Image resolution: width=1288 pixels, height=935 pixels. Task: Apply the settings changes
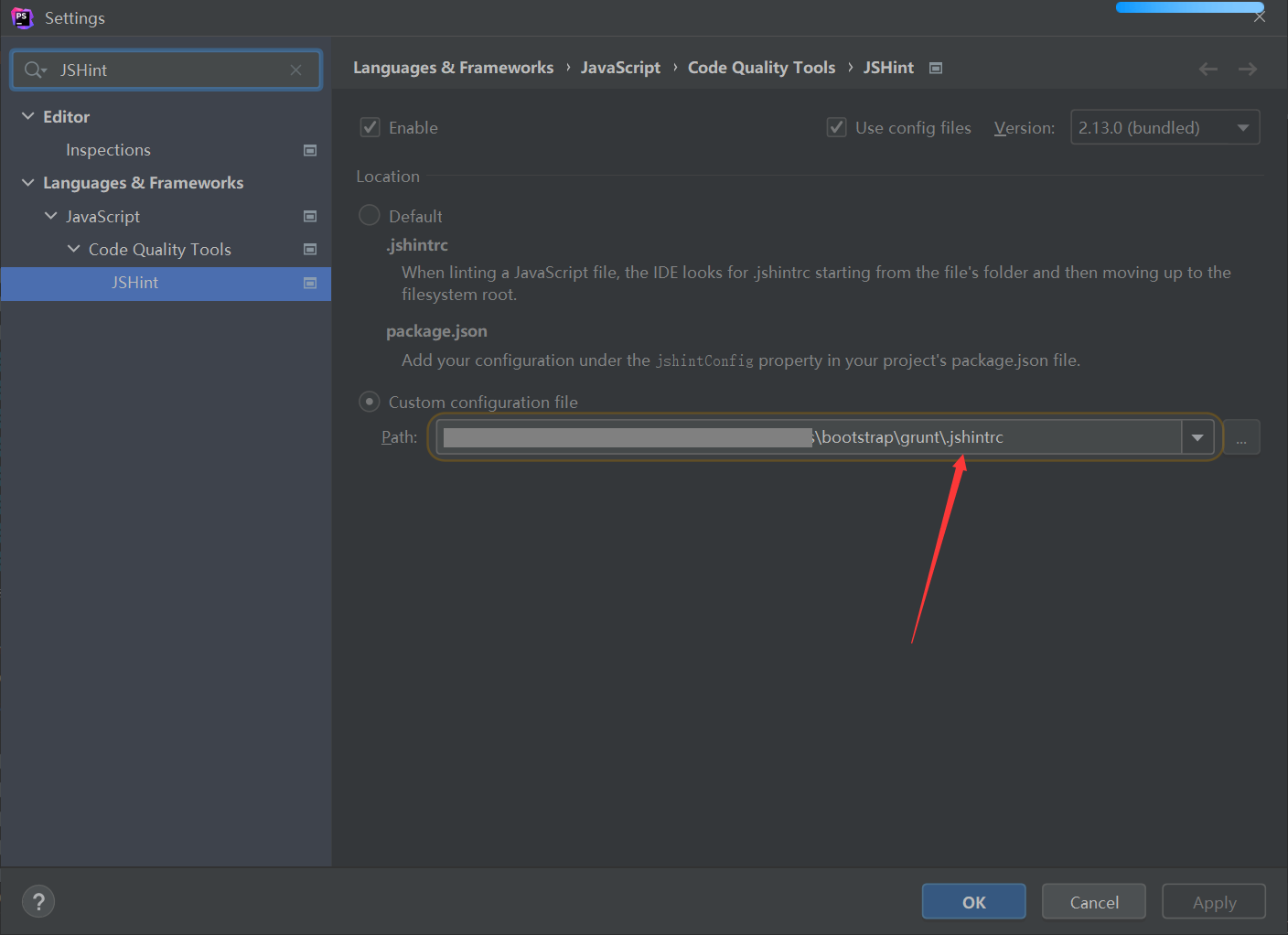pos(1213,901)
